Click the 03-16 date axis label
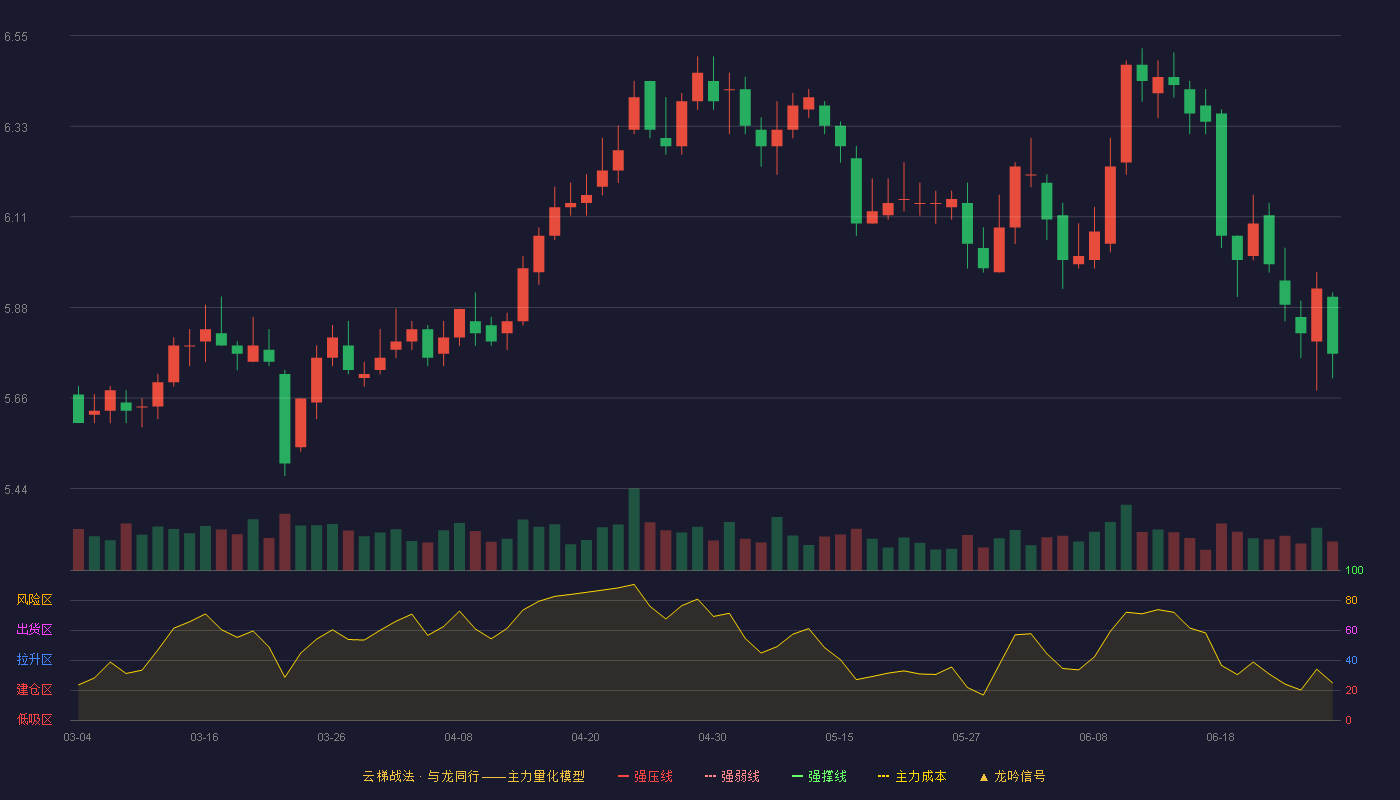The image size is (1400, 800). pos(204,737)
